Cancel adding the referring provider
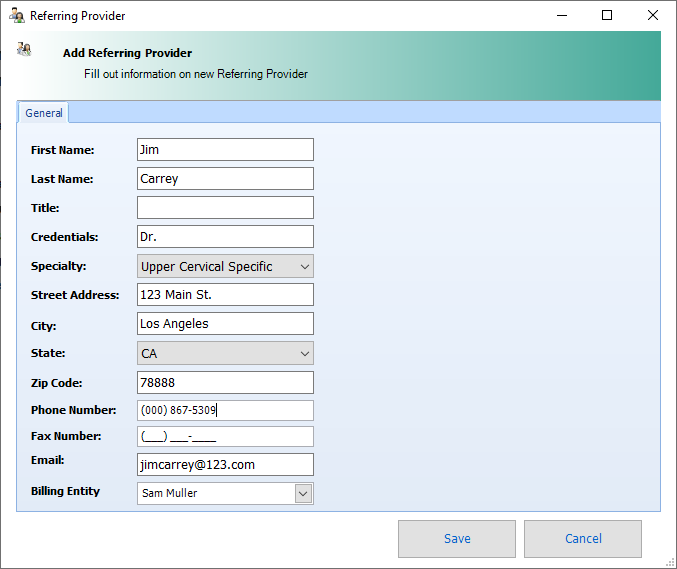677x569 pixels. click(583, 539)
